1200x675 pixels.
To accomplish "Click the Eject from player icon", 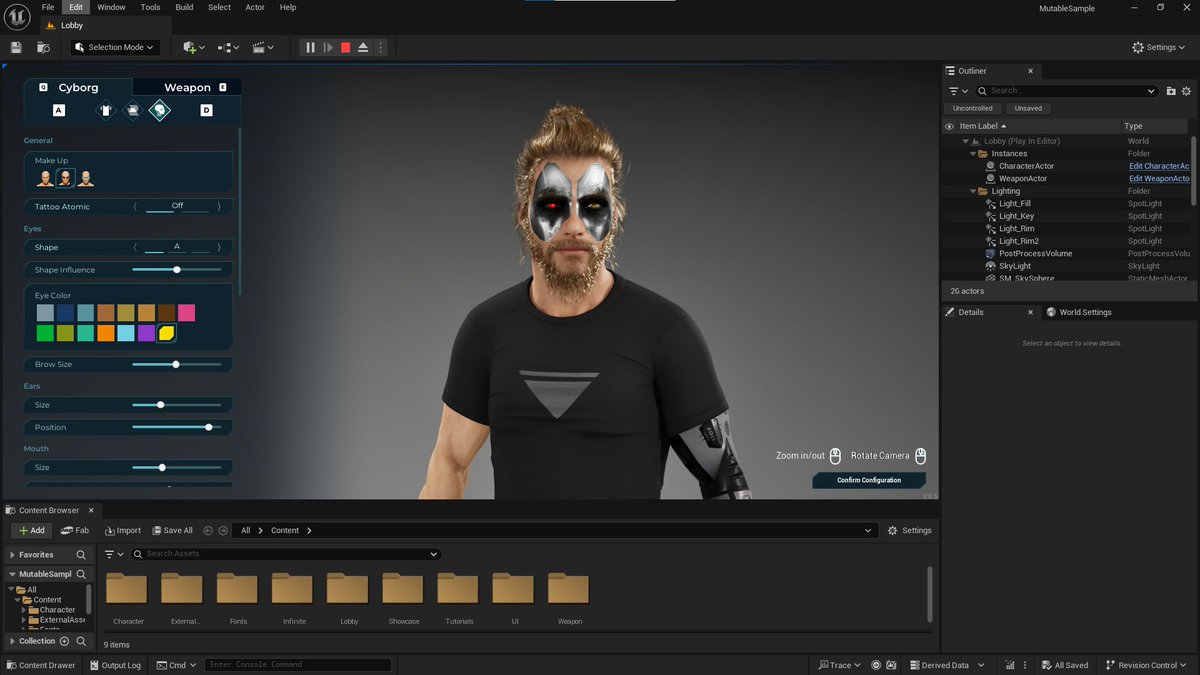I will click(x=364, y=47).
